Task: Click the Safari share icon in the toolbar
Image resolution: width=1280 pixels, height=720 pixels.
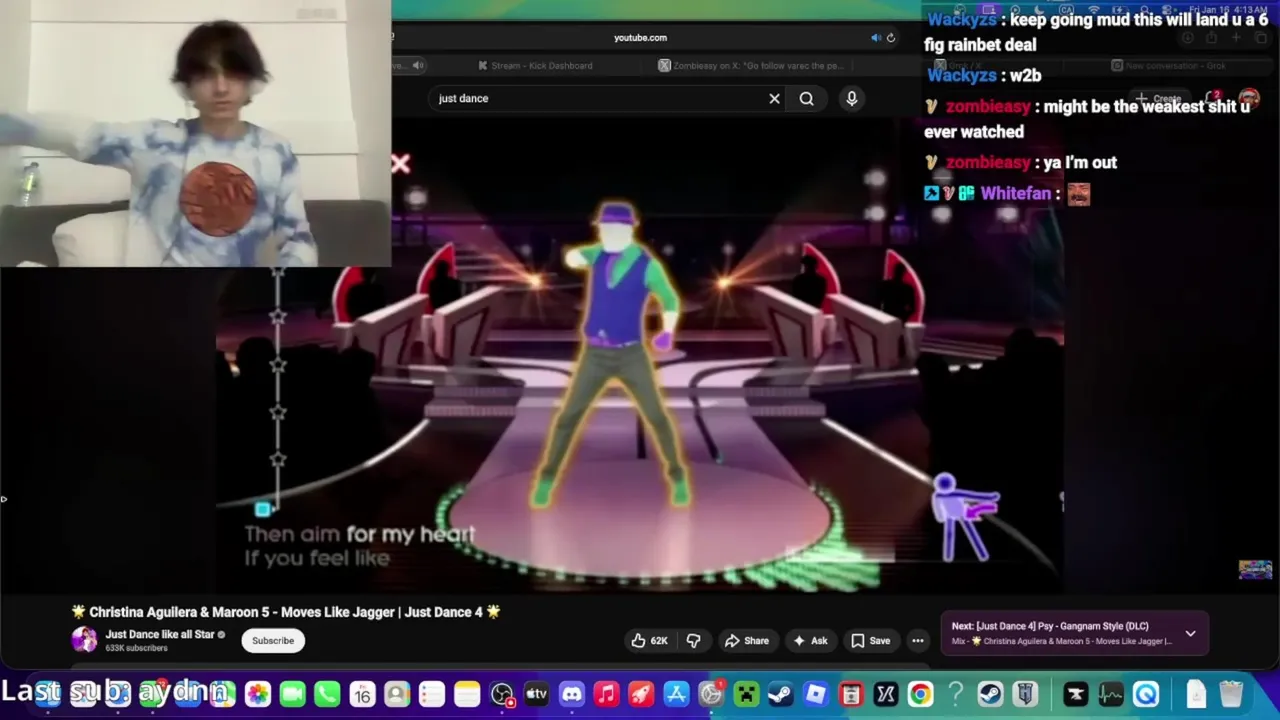Action: point(1211,38)
